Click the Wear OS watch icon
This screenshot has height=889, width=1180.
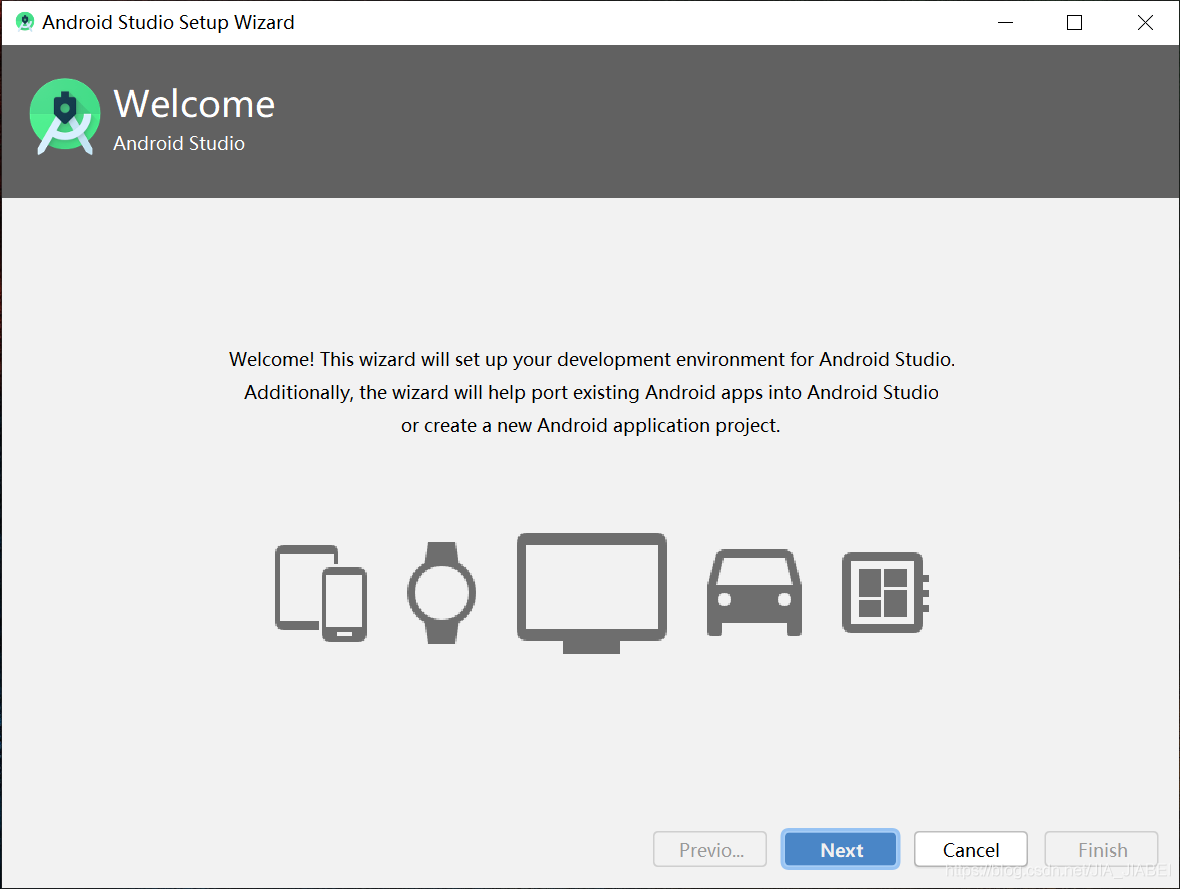(442, 592)
